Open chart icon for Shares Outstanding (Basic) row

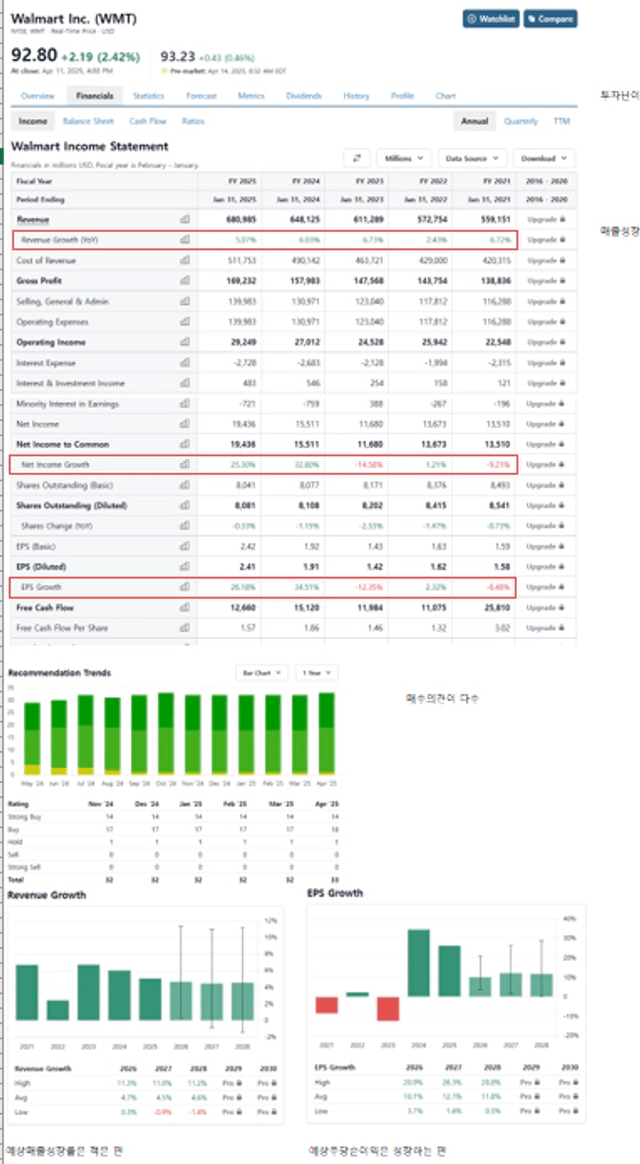pos(184,485)
